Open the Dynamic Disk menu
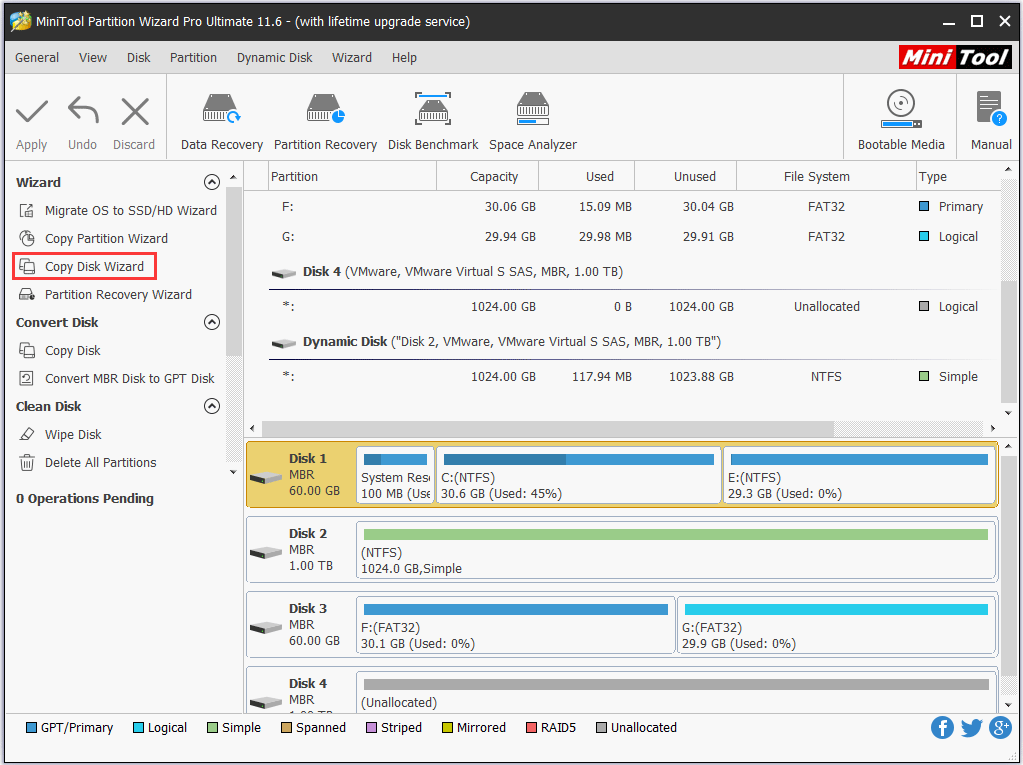This screenshot has width=1023, height=765. click(274, 57)
